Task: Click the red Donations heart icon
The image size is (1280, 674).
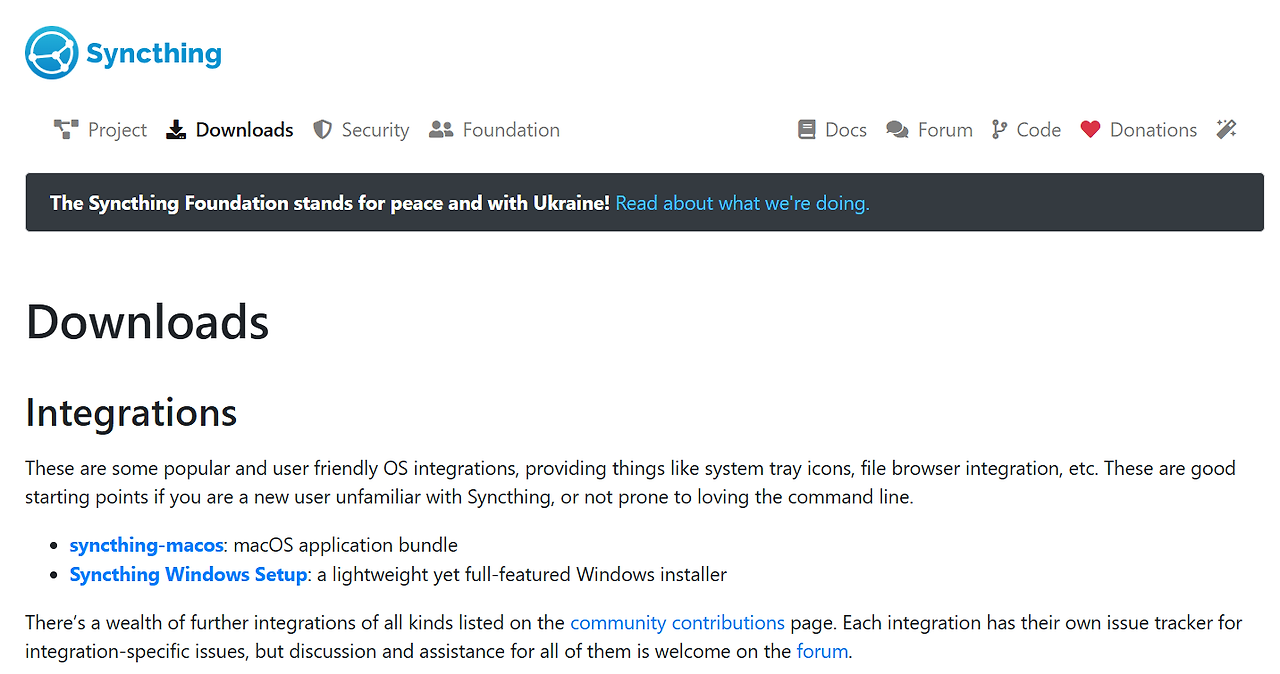Action: [1090, 130]
